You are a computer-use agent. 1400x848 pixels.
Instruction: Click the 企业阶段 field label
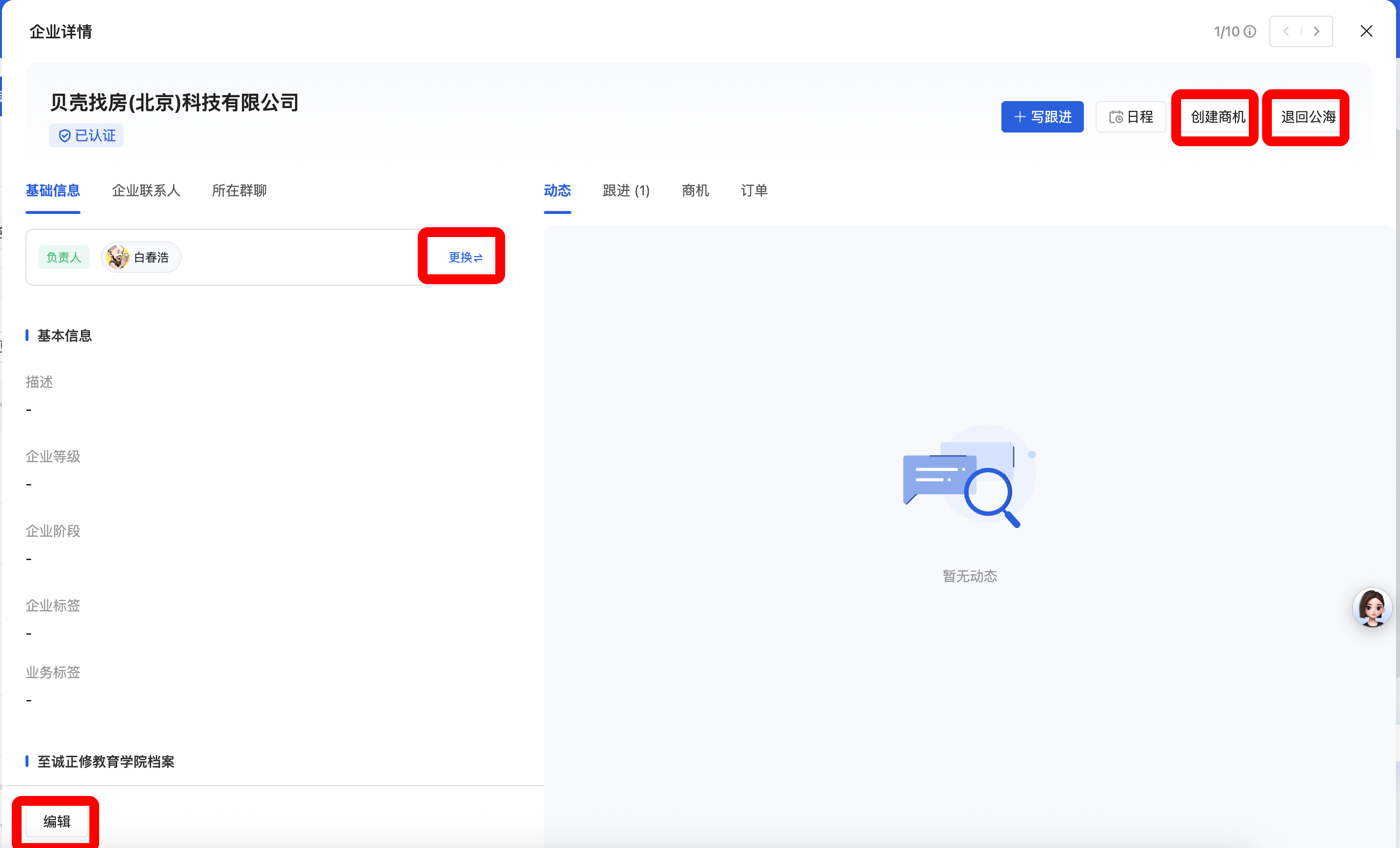[53, 531]
